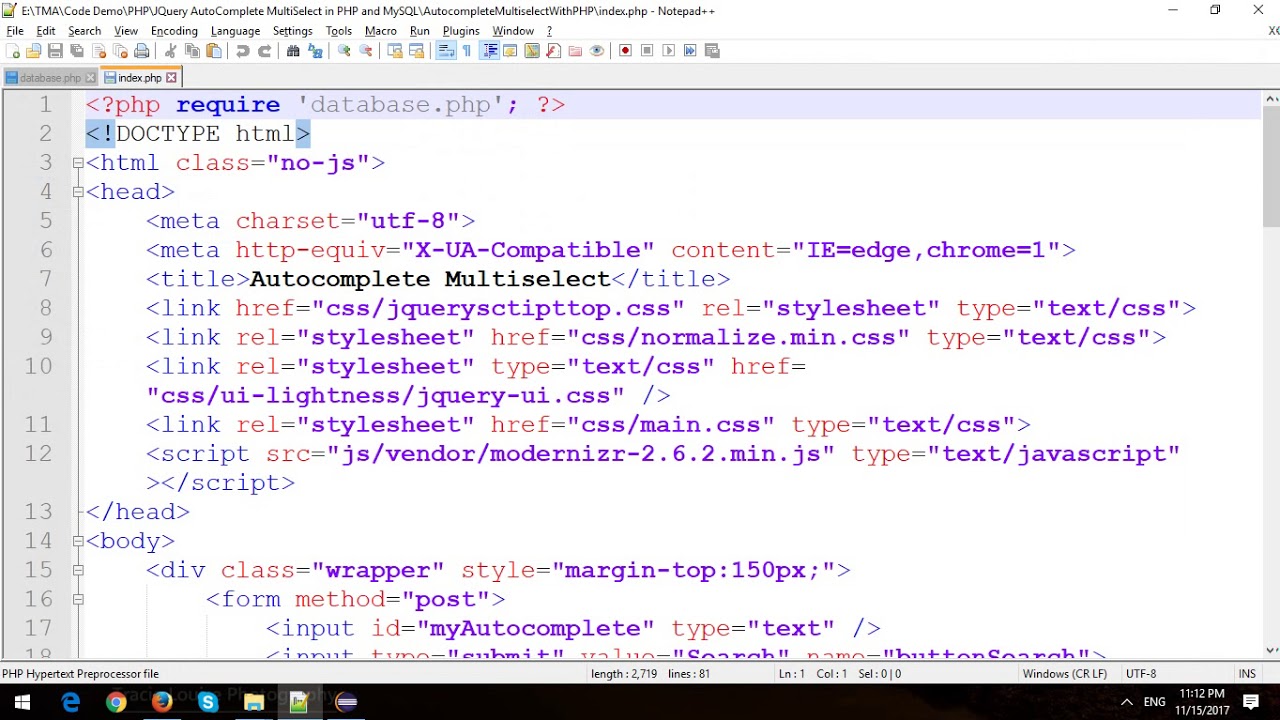Create a new file with the New toolbar icon
Image resolution: width=1280 pixels, height=720 pixels.
click(12, 50)
